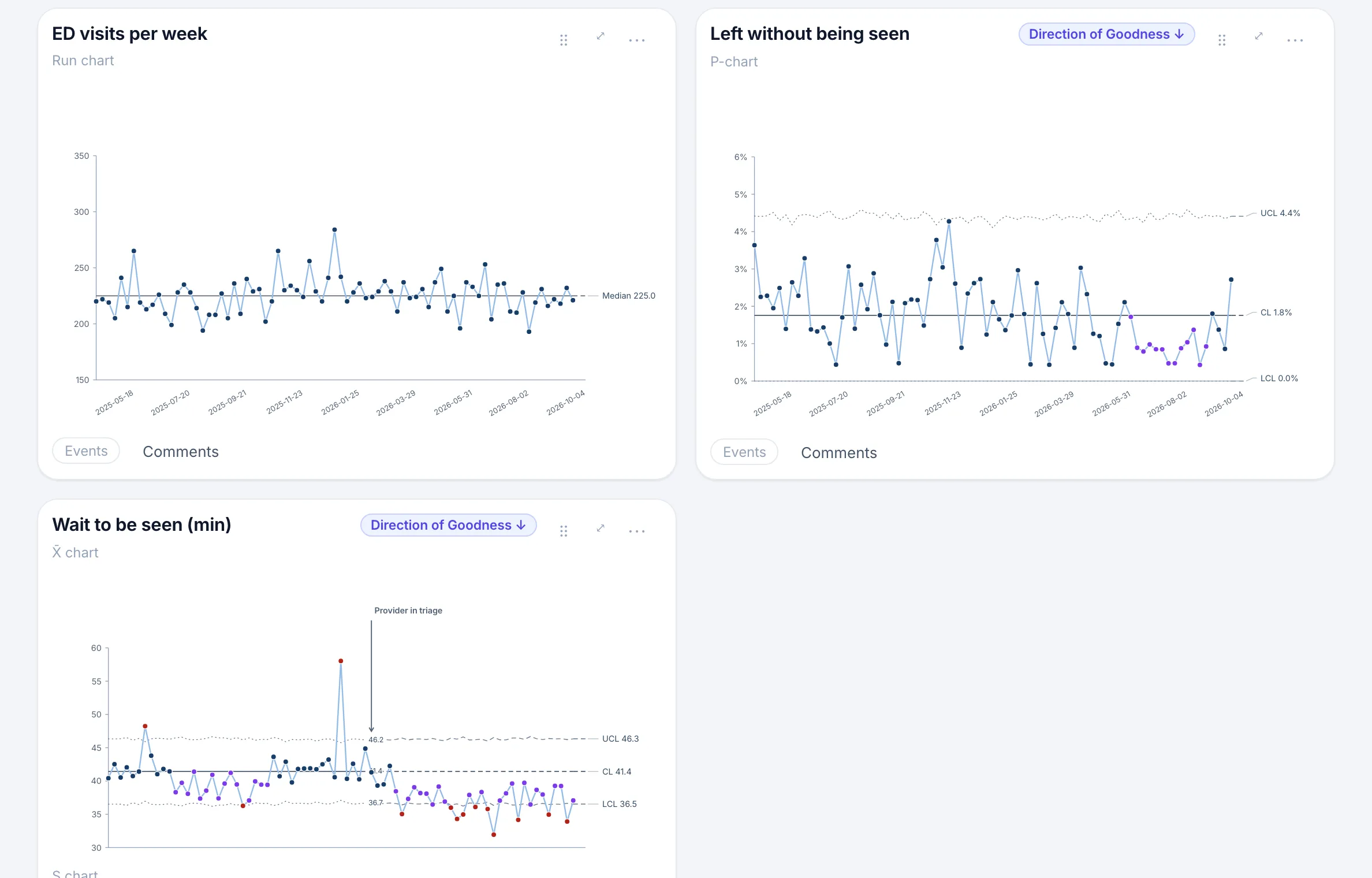
Task: Expand the ED visits per week chart
Action: [601, 36]
